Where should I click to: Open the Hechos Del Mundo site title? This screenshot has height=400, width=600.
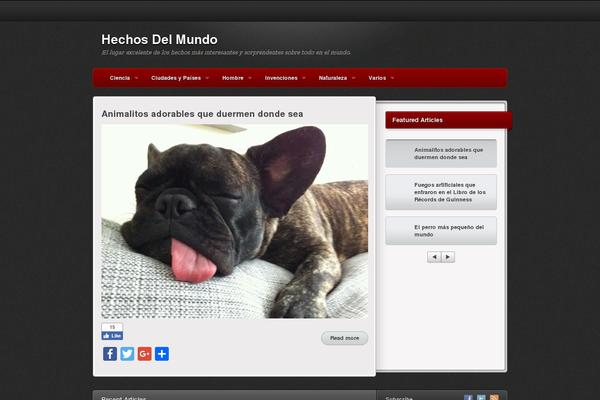tap(159, 39)
